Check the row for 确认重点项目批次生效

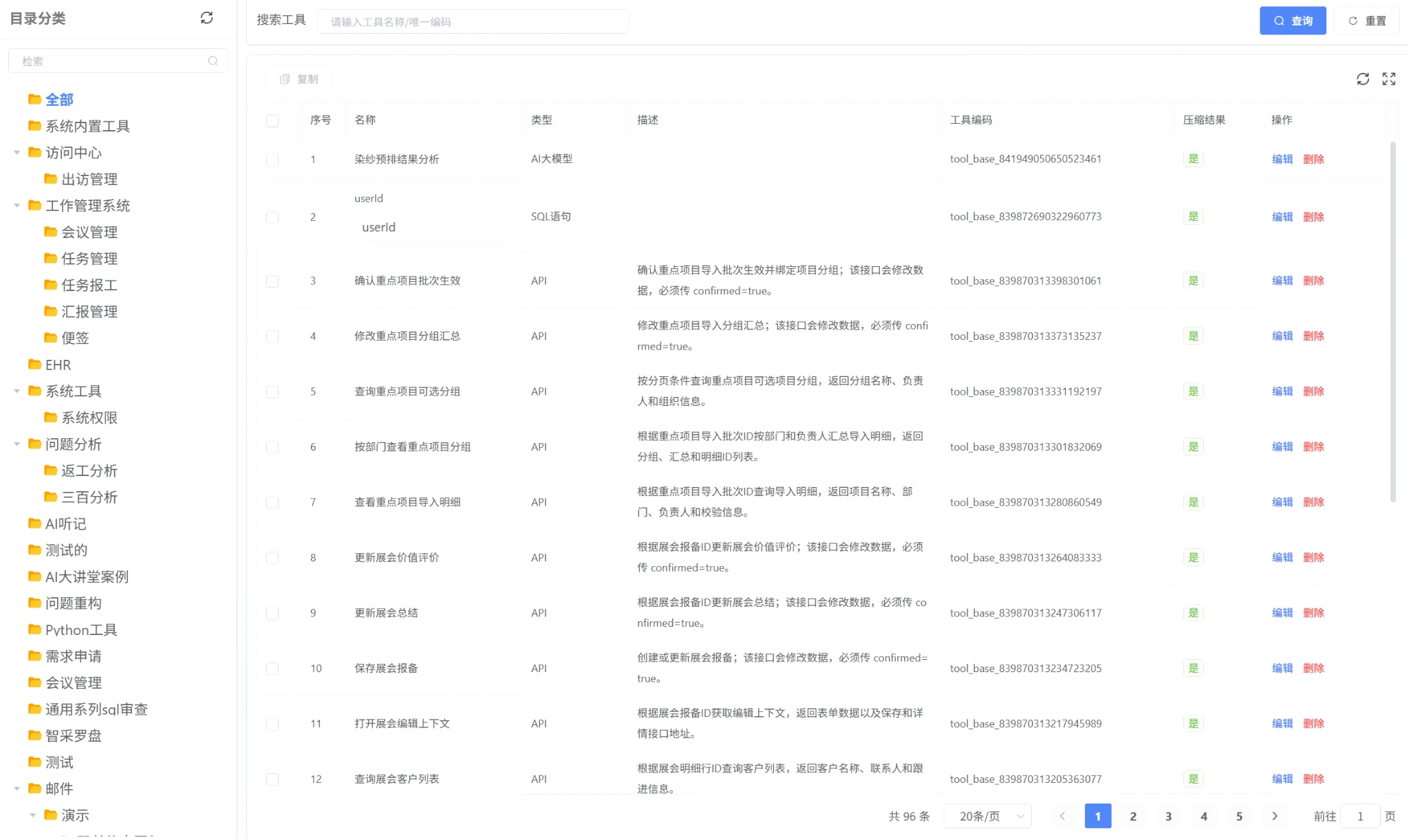272,281
